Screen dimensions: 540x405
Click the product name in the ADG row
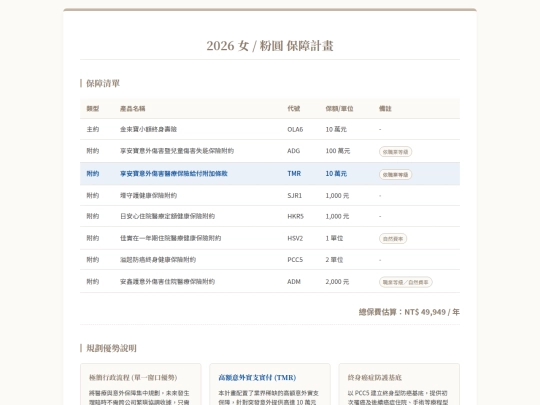pos(177,151)
